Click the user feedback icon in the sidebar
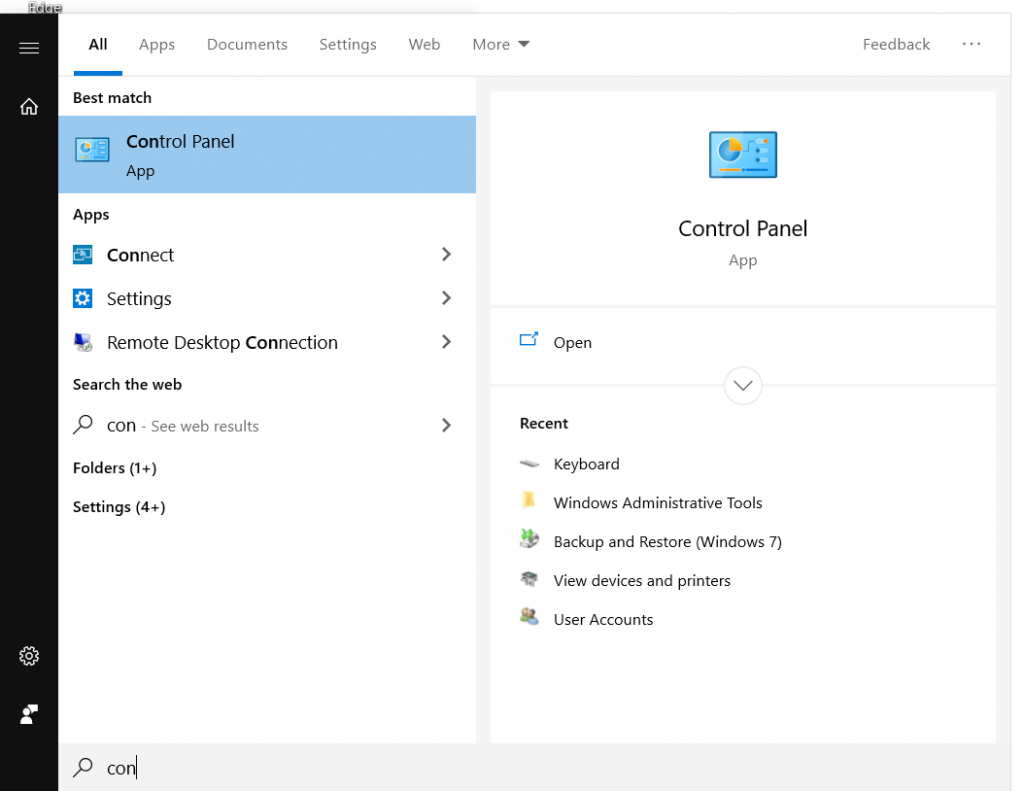 (29, 714)
